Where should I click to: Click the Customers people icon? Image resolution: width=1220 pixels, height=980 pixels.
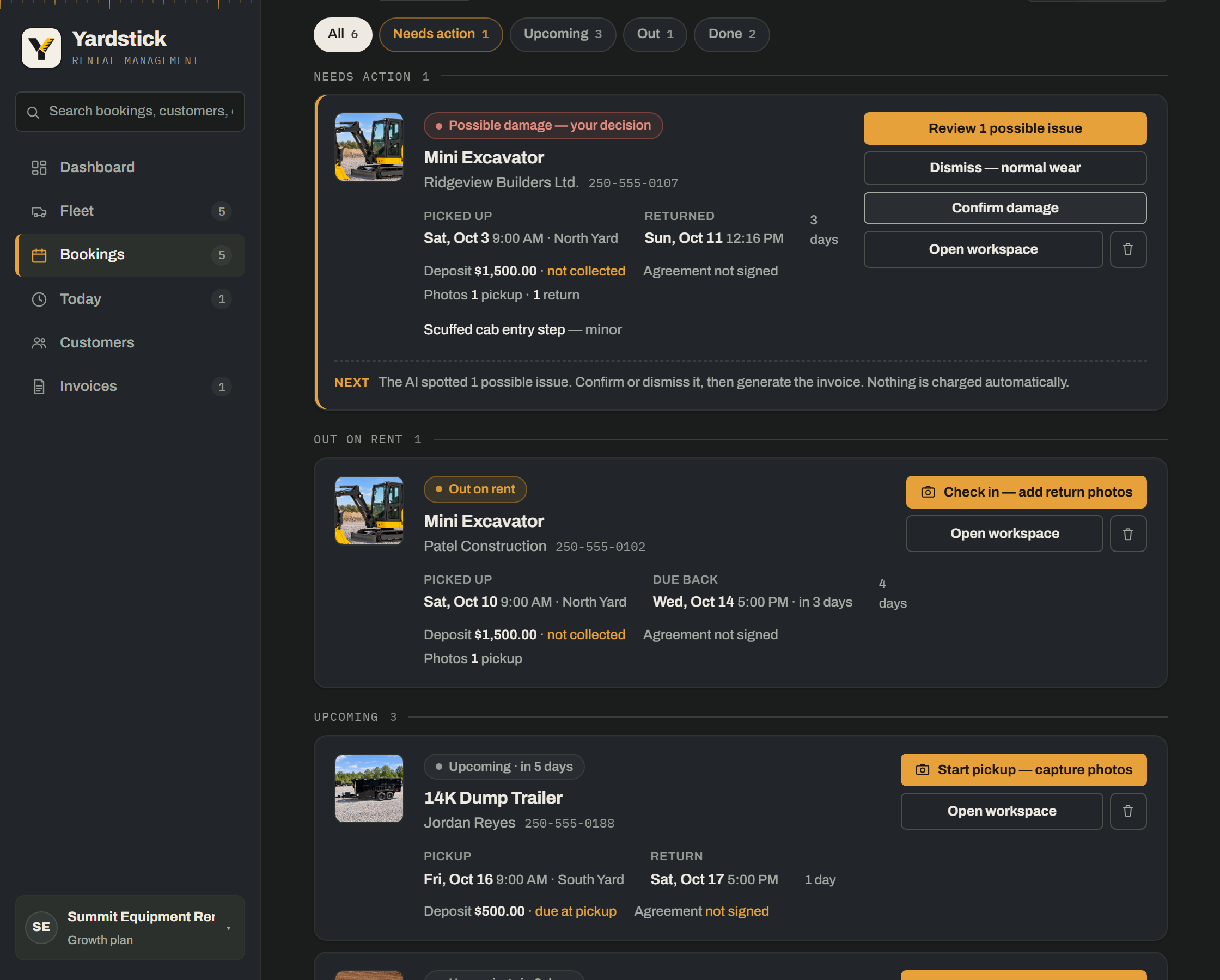[39, 343]
